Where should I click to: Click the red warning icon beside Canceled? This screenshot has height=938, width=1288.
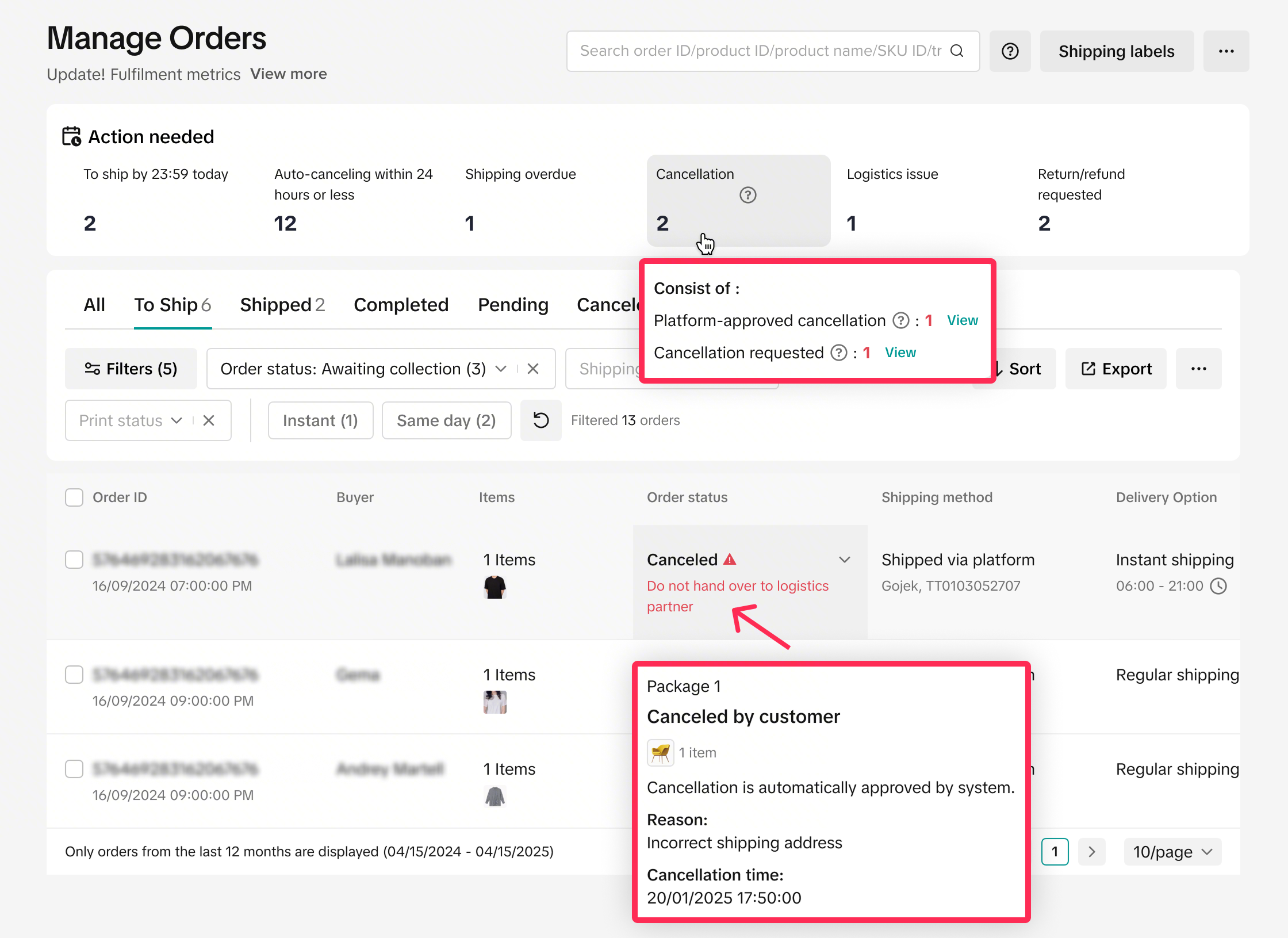tap(730, 559)
